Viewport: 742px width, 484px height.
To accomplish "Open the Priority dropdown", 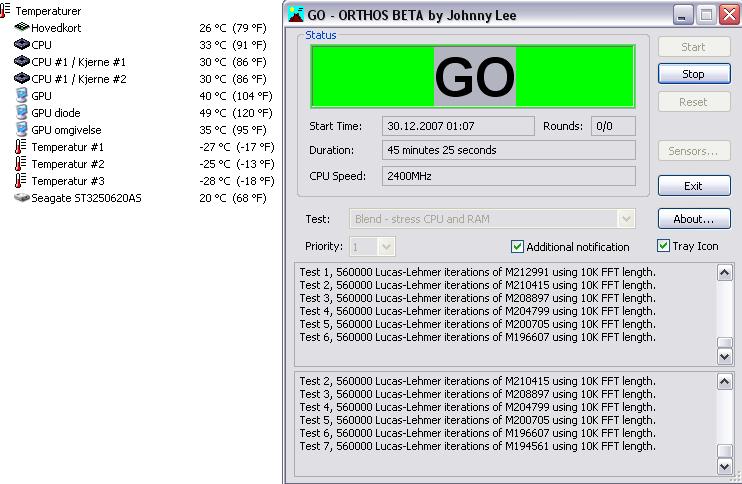I will coord(386,246).
